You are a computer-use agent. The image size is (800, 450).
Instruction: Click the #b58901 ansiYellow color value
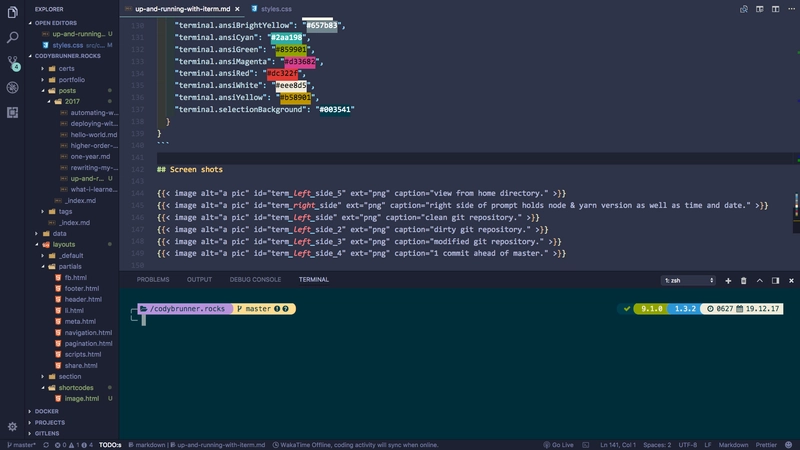[x=295, y=97]
